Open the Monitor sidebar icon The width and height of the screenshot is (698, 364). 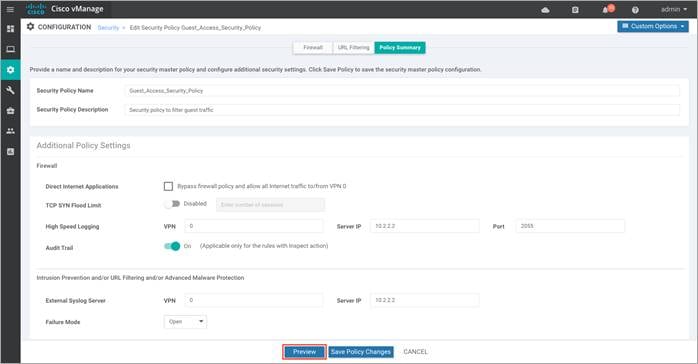click(11, 49)
